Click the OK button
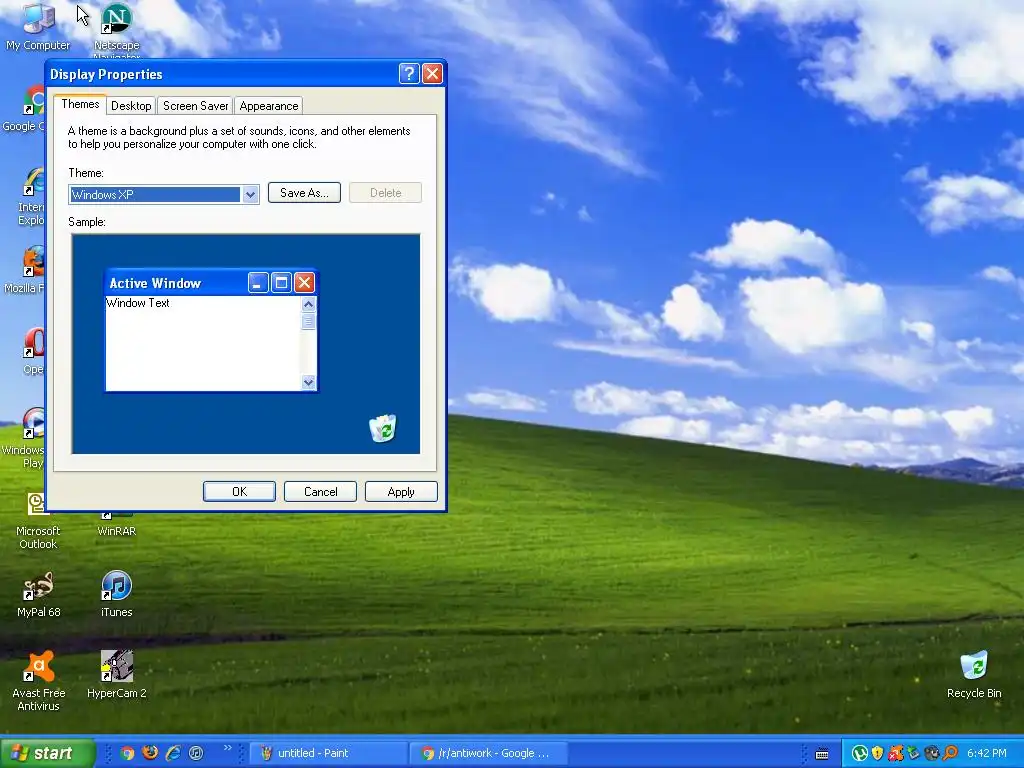This screenshot has width=1024, height=768. [240, 492]
